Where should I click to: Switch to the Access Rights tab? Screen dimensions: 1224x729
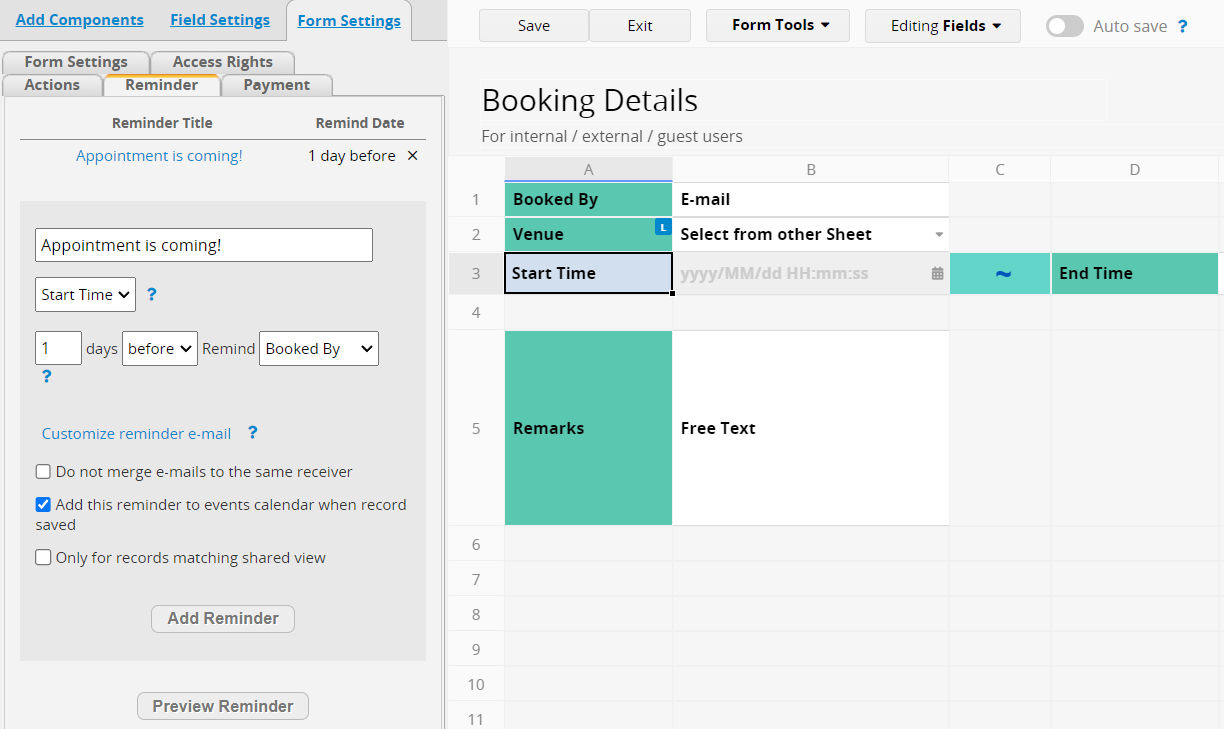tap(222, 62)
